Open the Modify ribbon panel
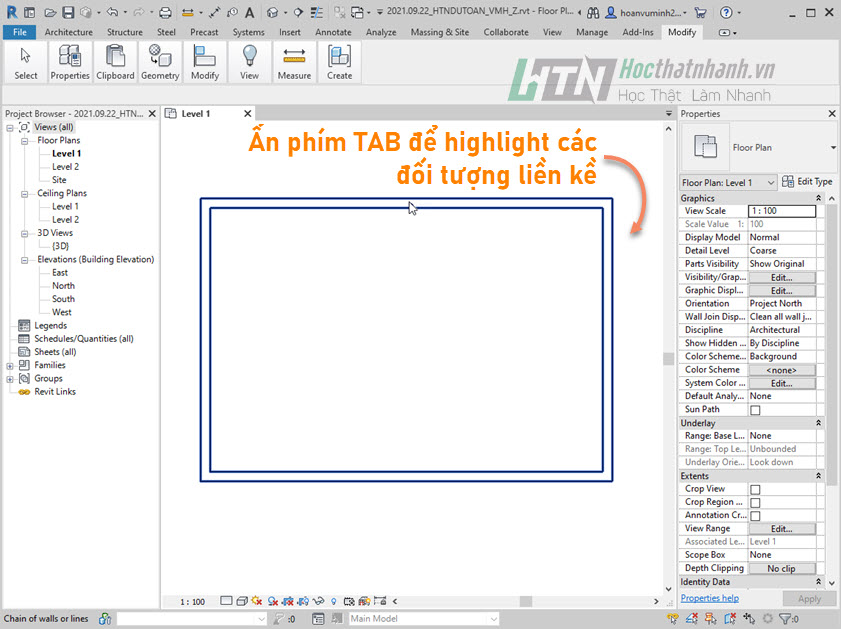Viewport: 841px width, 629px height. 205,63
